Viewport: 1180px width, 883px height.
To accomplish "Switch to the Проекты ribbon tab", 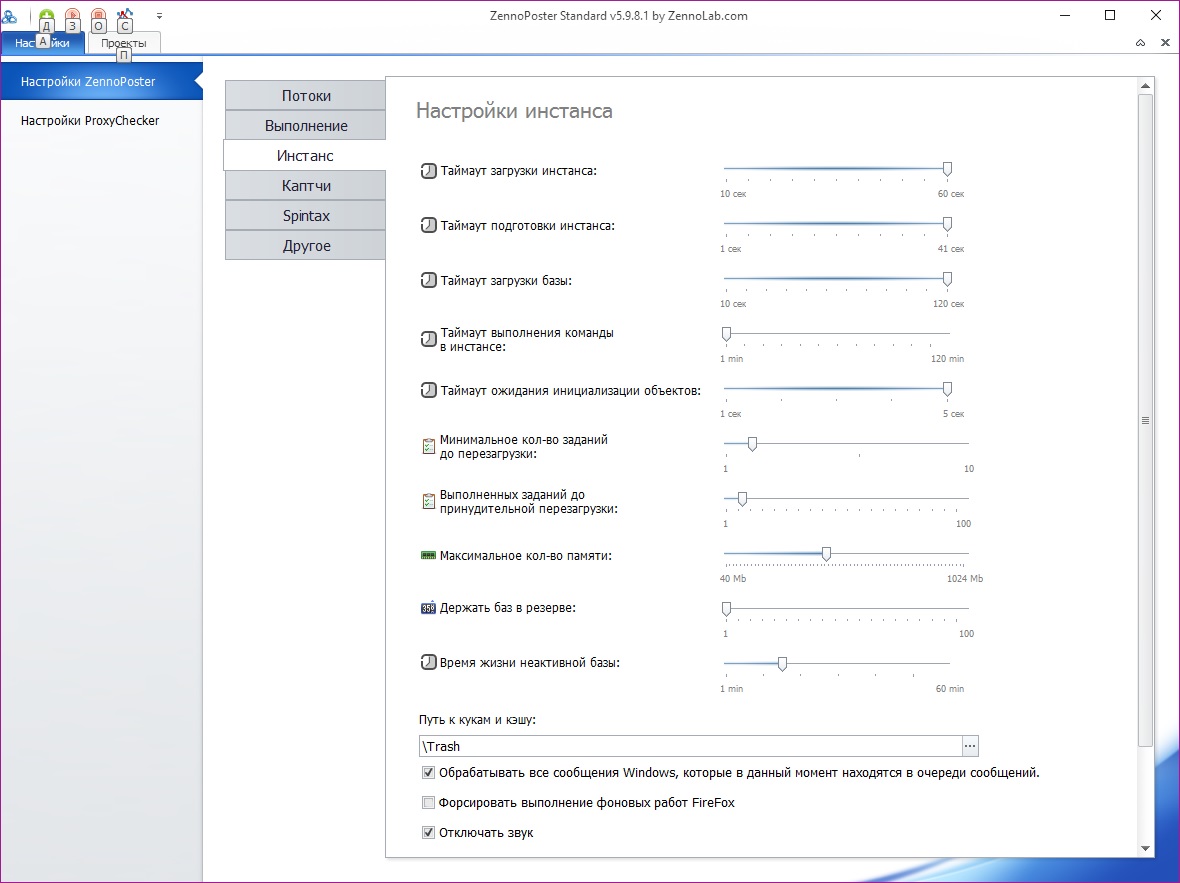I will [123, 43].
